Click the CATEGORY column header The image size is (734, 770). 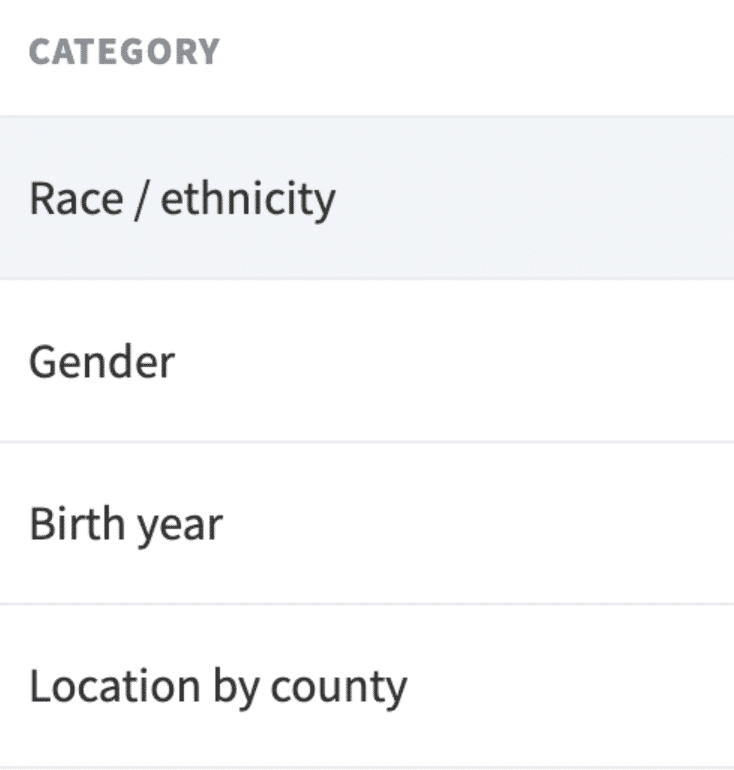point(124,51)
